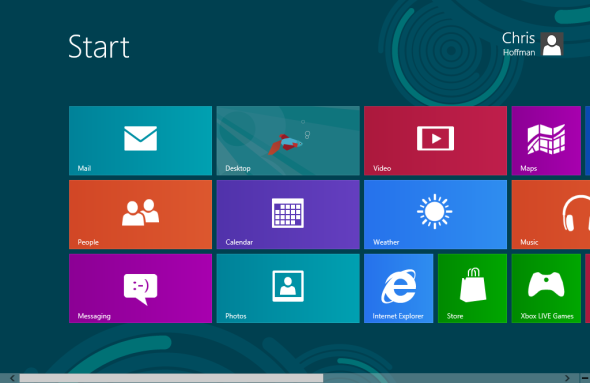Open the Maps tile

[x=546, y=141]
